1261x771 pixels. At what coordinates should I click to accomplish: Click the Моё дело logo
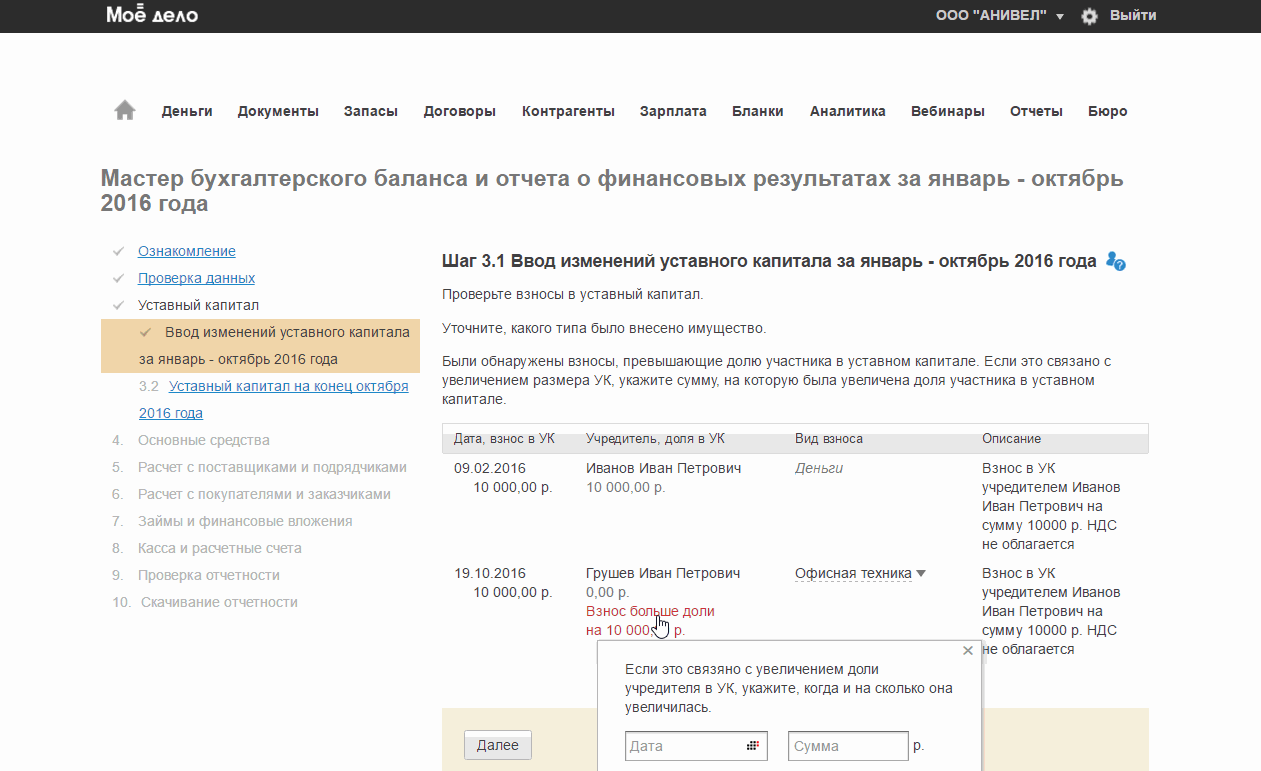click(x=152, y=15)
